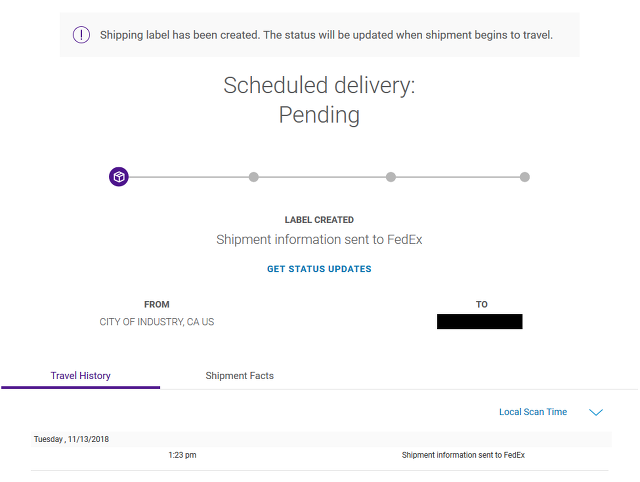Click the exclamation alert icon in banner

pyautogui.click(x=81, y=35)
